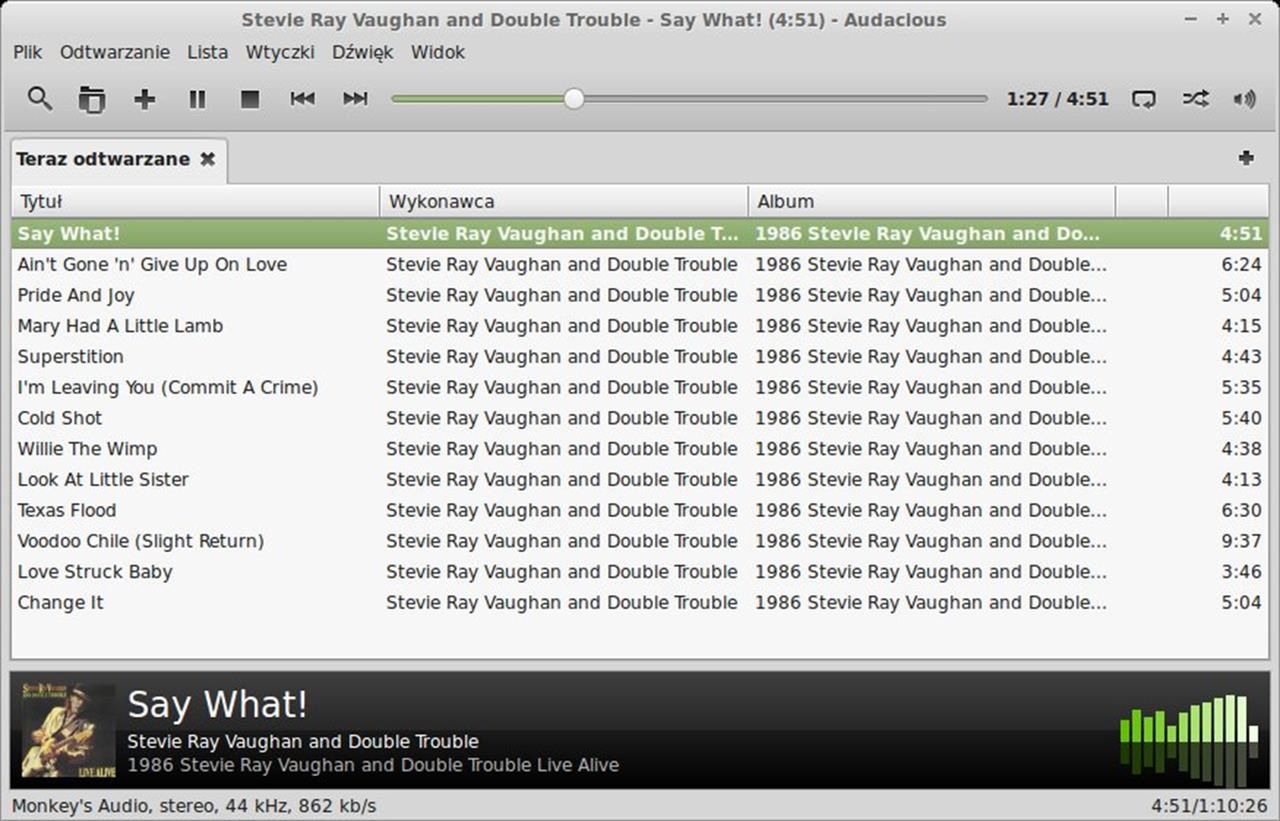
Task: Skip to previous track
Action: 303,98
